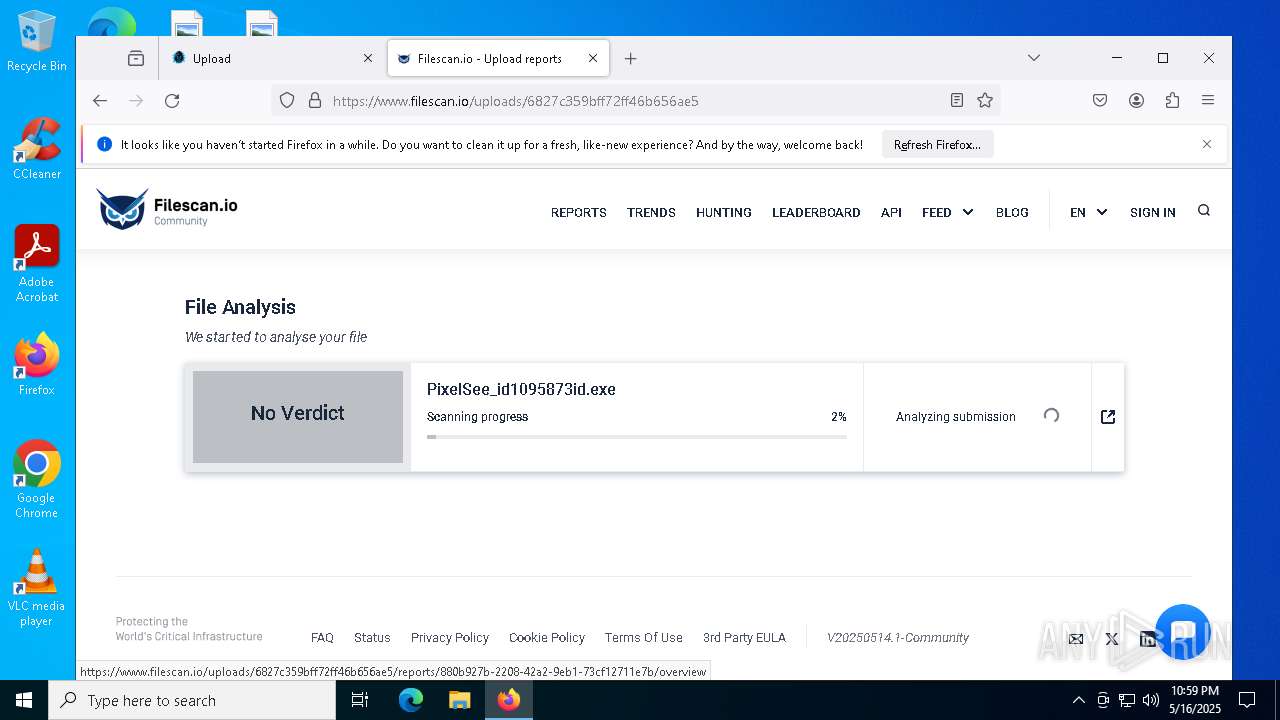Open the FAQ footer link
Screen dimensions: 1280x720
(x=322, y=637)
